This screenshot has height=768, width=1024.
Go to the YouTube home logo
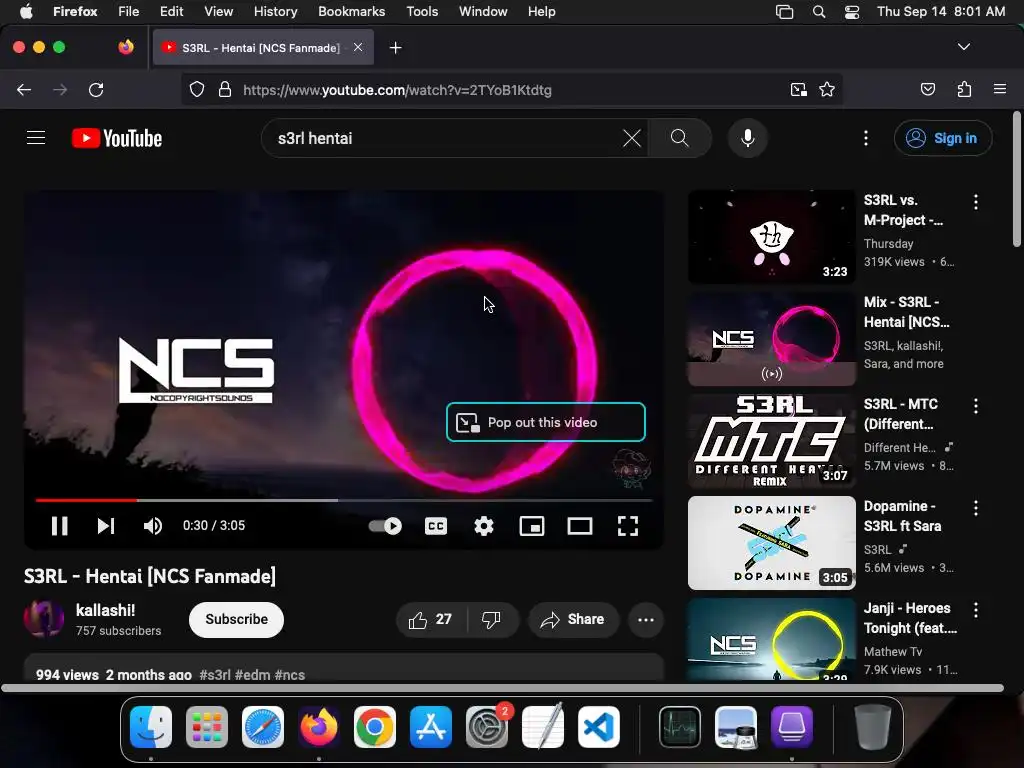pyautogui.click(x=117, y=138)
